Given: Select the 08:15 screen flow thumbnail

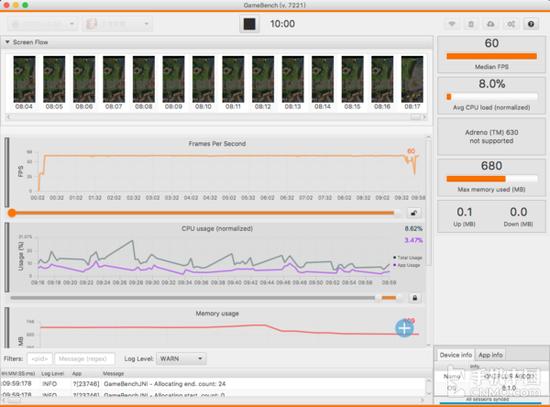Looking at the screenshot, I should click(x=352, y=79).
